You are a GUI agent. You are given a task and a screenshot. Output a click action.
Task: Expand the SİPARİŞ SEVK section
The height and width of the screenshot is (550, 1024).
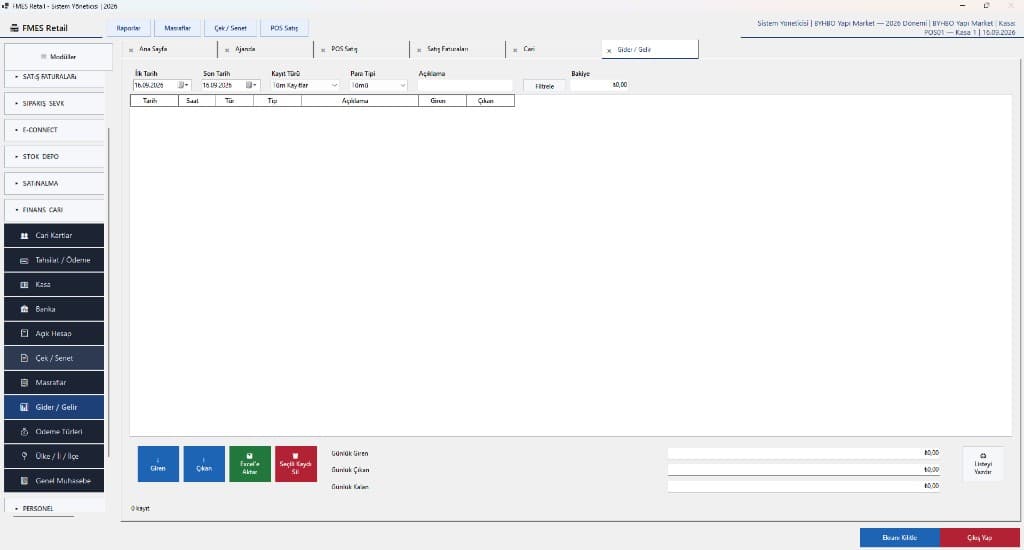pos(54,103)
